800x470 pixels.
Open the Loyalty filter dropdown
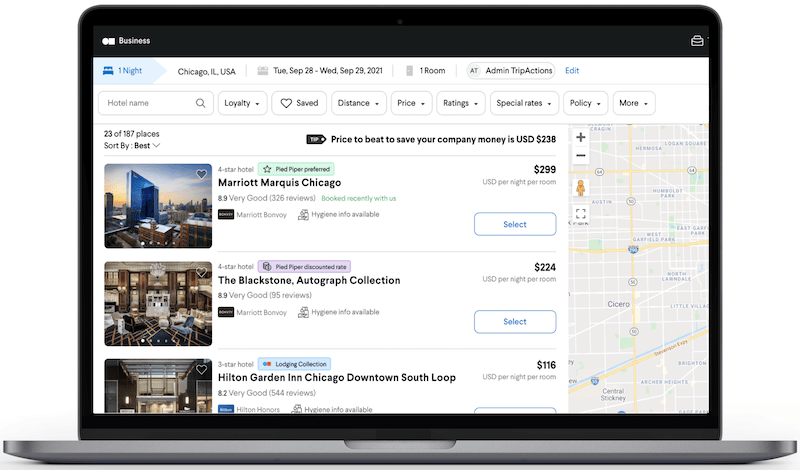click(x=242, y=103)
